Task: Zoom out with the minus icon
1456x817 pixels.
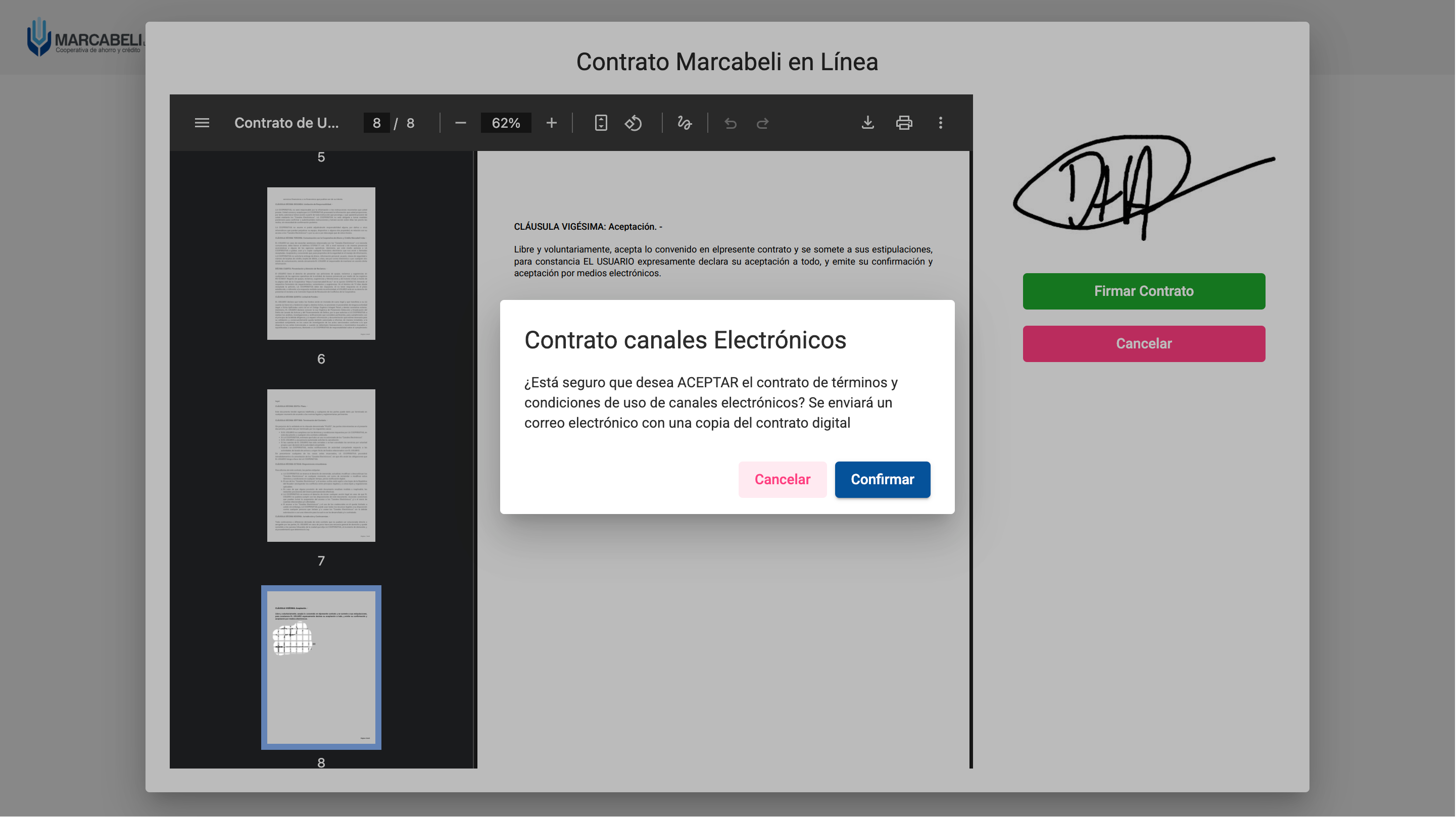Action: tap(460, 123)
